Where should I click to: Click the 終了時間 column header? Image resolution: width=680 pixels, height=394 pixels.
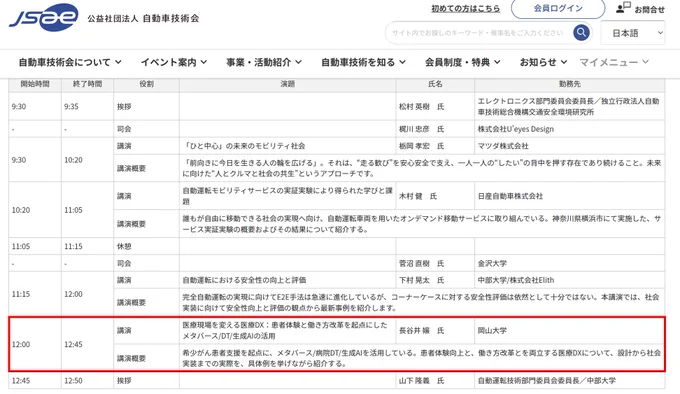88,84
